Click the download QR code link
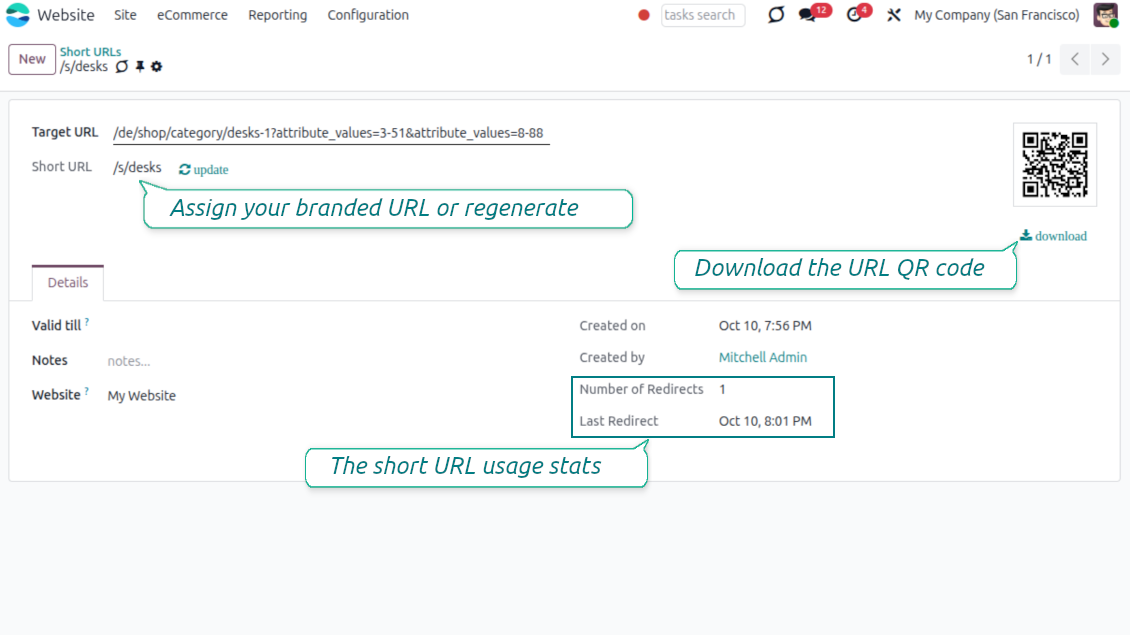The width and height of the screenshot is (1130, 635). [1053, 236]
